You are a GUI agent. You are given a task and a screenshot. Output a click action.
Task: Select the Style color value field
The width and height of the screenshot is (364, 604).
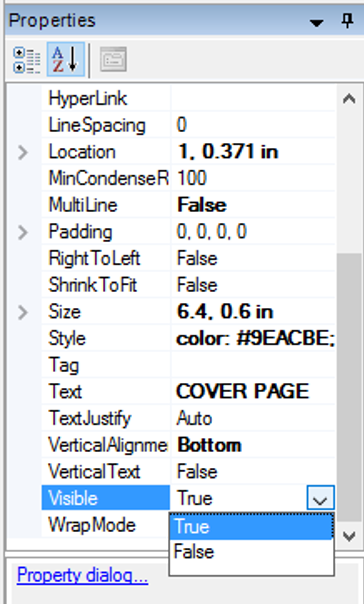coord(253,339)
